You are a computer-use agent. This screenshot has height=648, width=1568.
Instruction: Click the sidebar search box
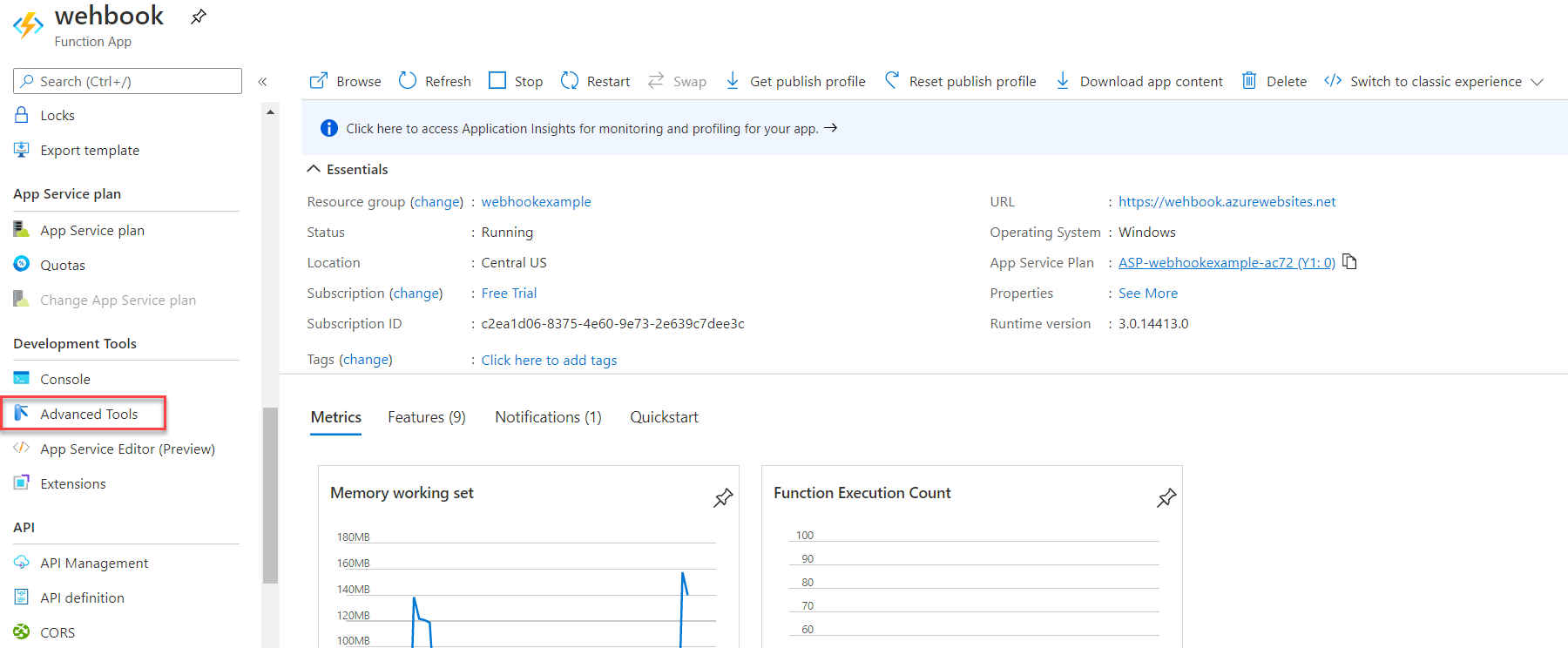128,81
